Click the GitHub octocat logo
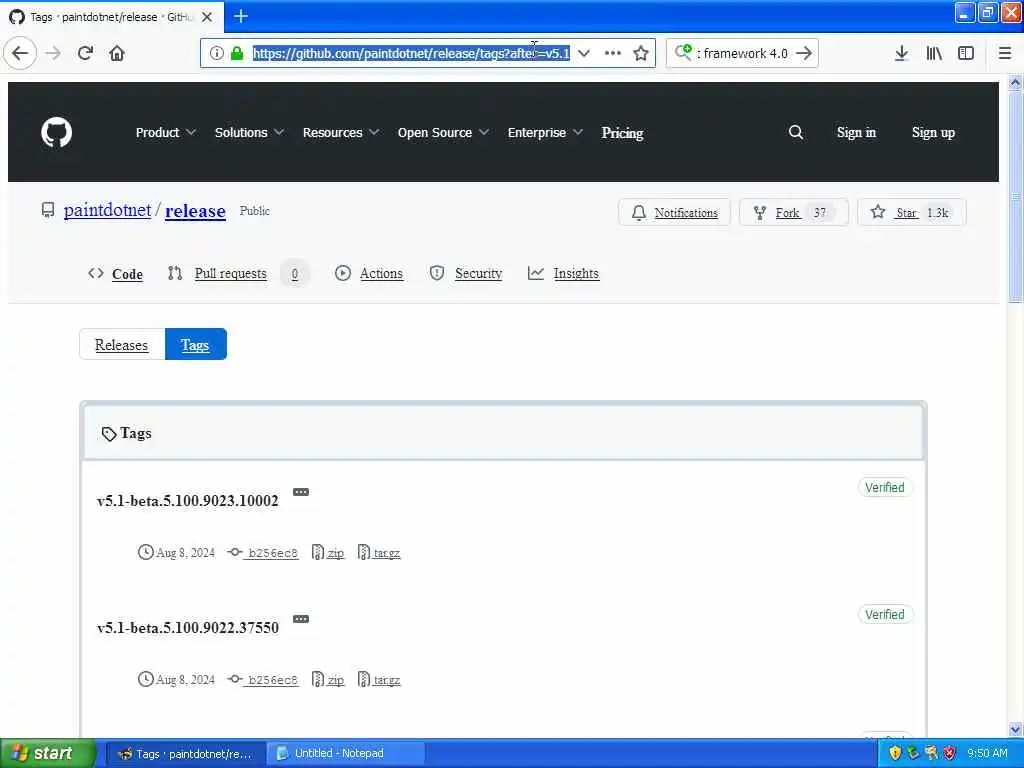The width and height of the screenshot is (1024, 768). [57, 133]
